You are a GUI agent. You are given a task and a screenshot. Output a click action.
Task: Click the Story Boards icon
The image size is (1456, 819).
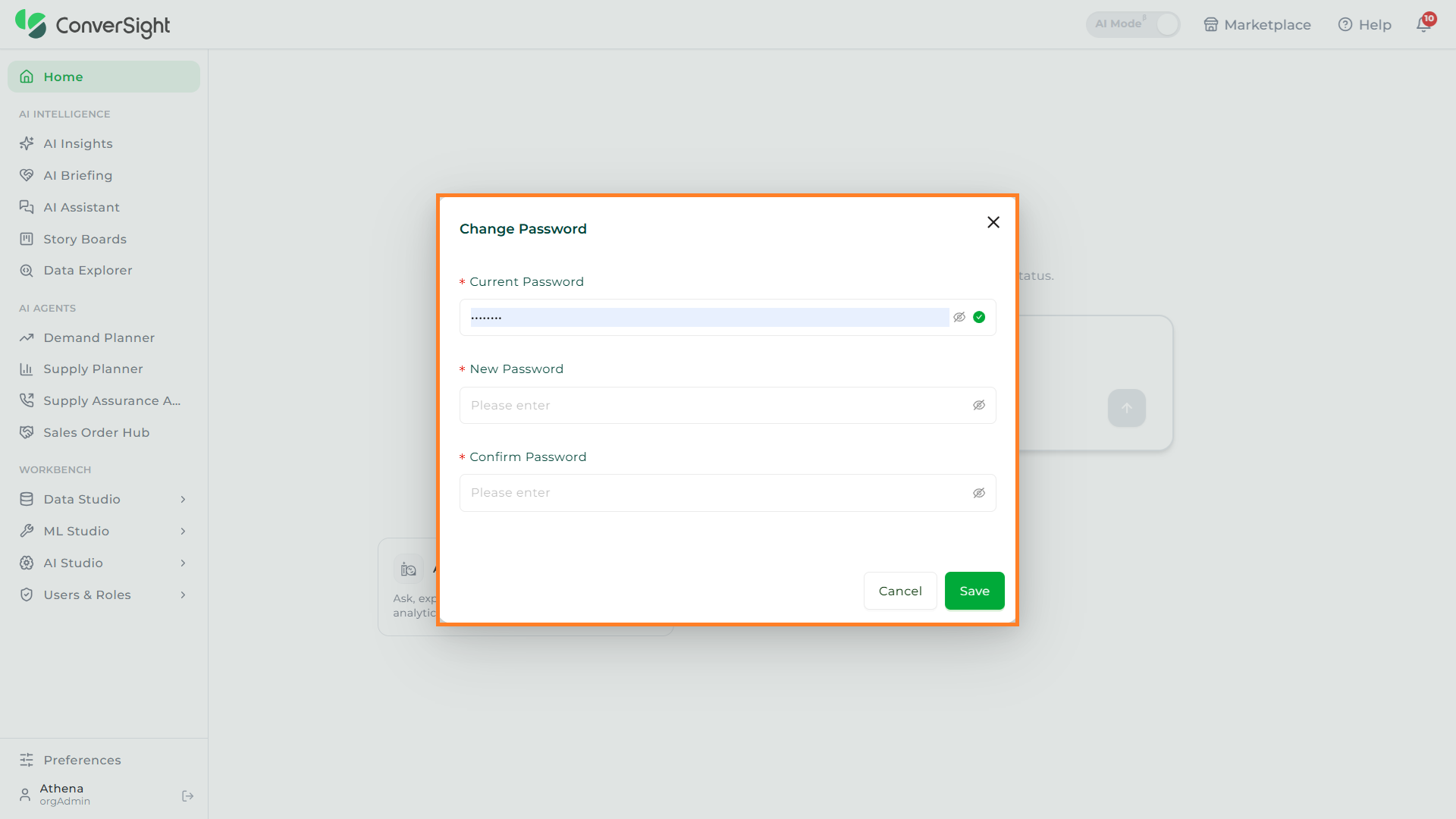click(x=27, y=239)
